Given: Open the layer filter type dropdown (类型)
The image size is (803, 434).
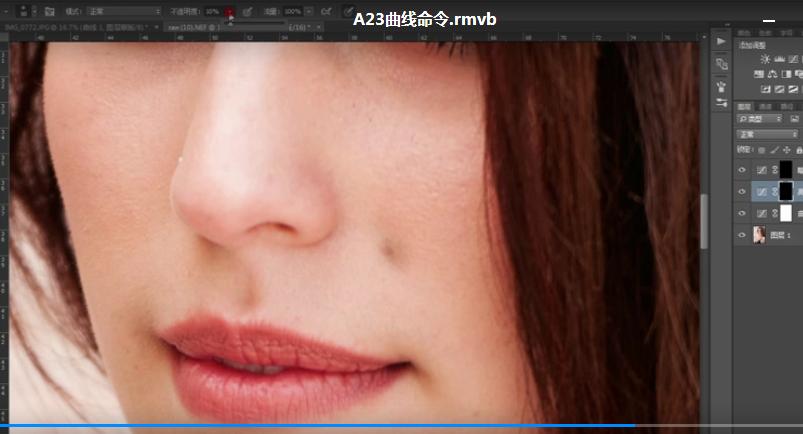Looking at the screenshot, I should [759, 120].
